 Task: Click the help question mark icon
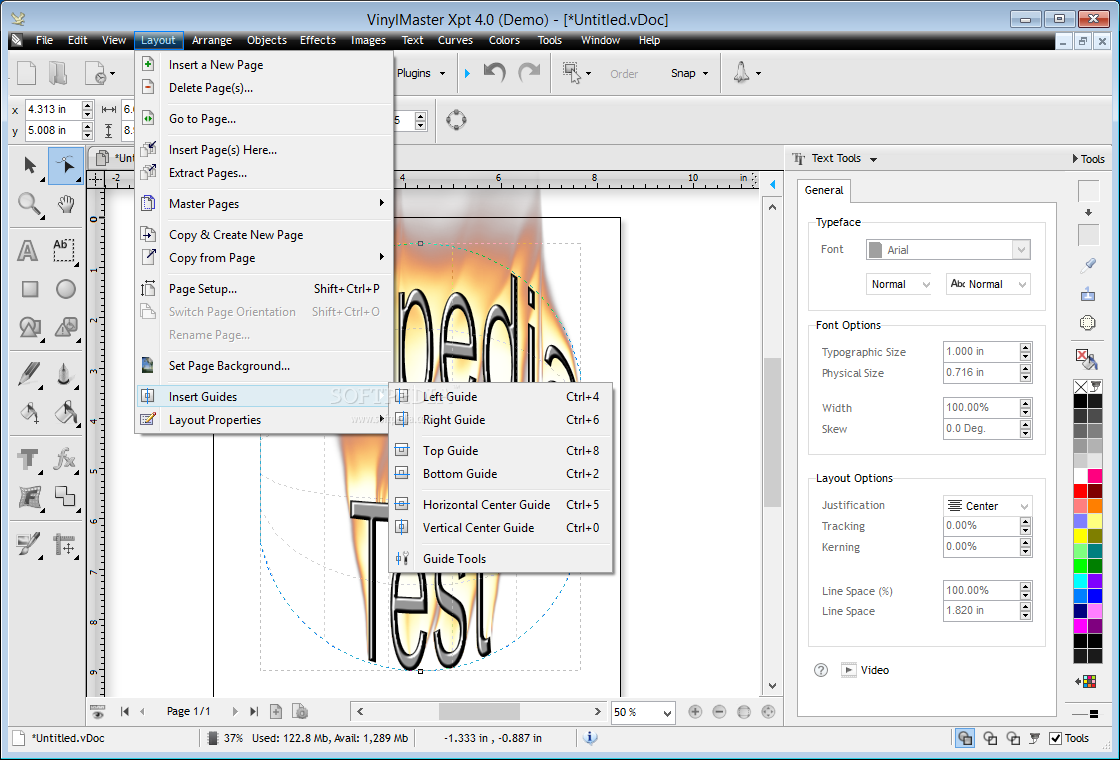pos(821,670)
